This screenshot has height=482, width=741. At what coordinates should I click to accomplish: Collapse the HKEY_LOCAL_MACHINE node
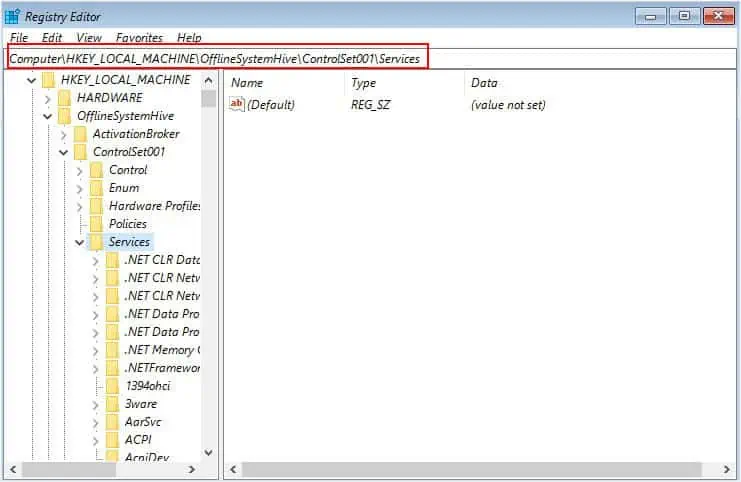point(31,80)
